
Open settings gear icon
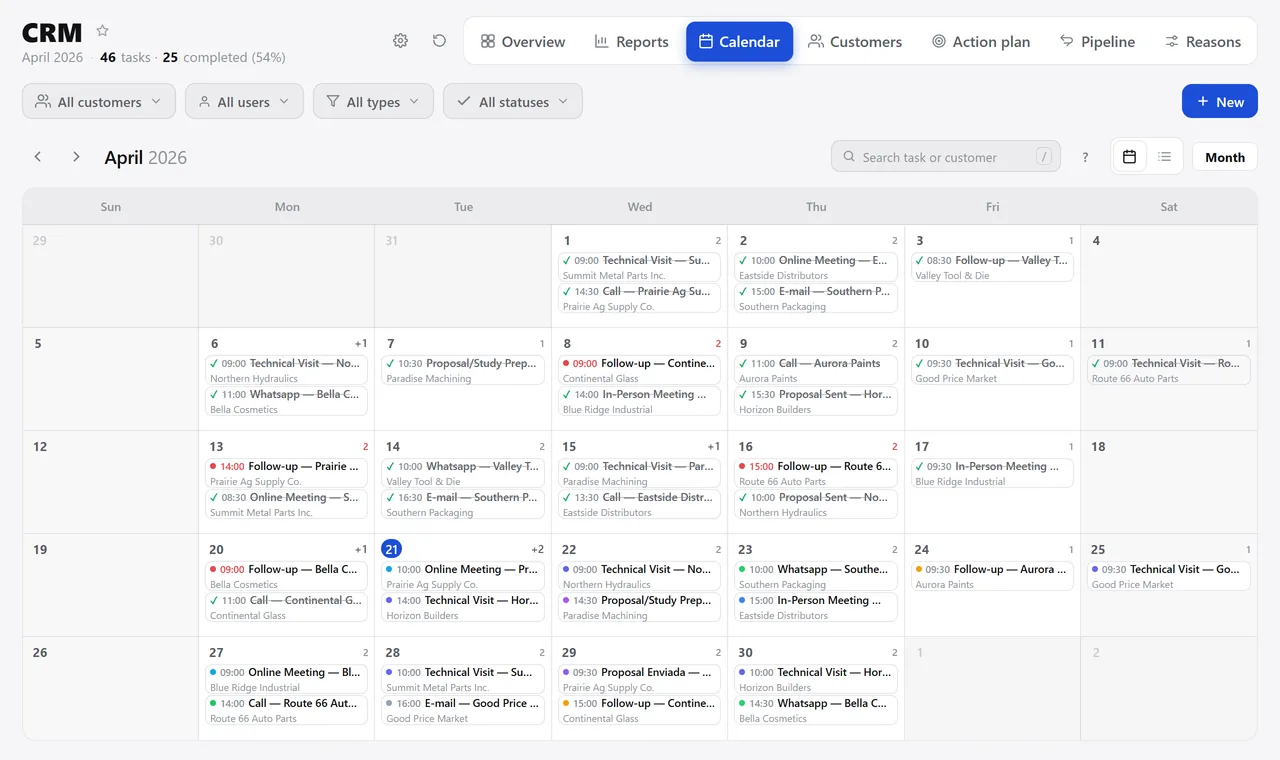(x=400, y=41)
